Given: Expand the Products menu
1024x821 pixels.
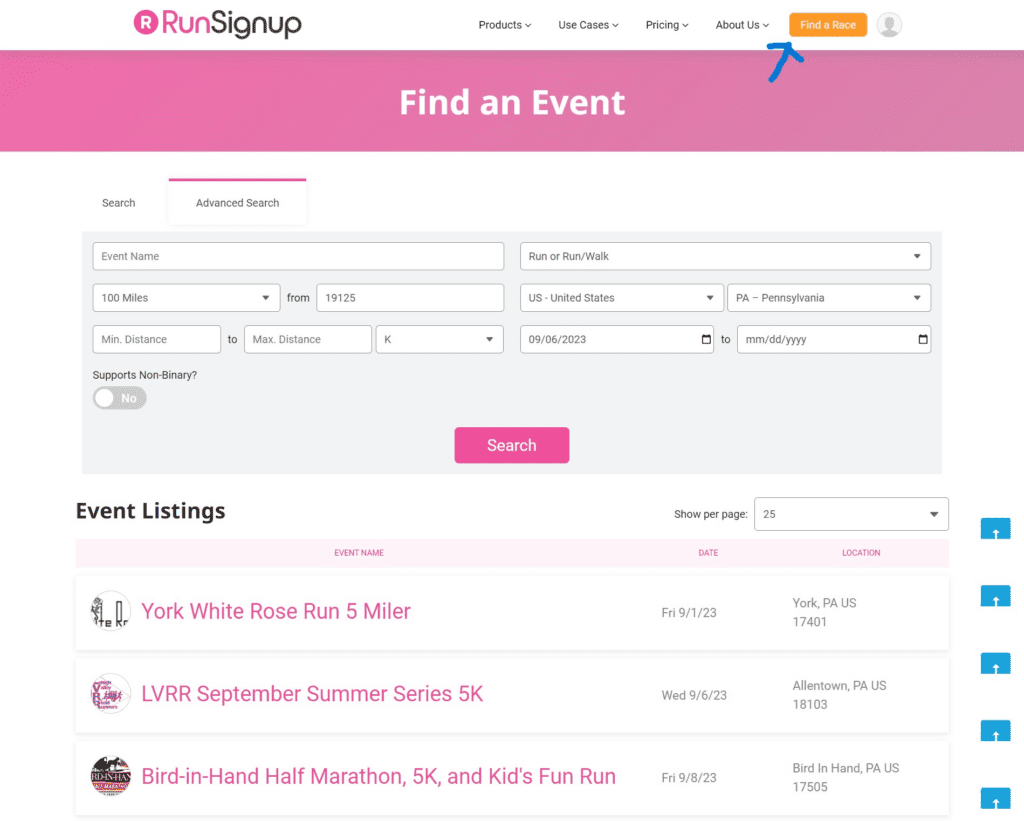Looking at the screenshot, I should click(505, 25).
